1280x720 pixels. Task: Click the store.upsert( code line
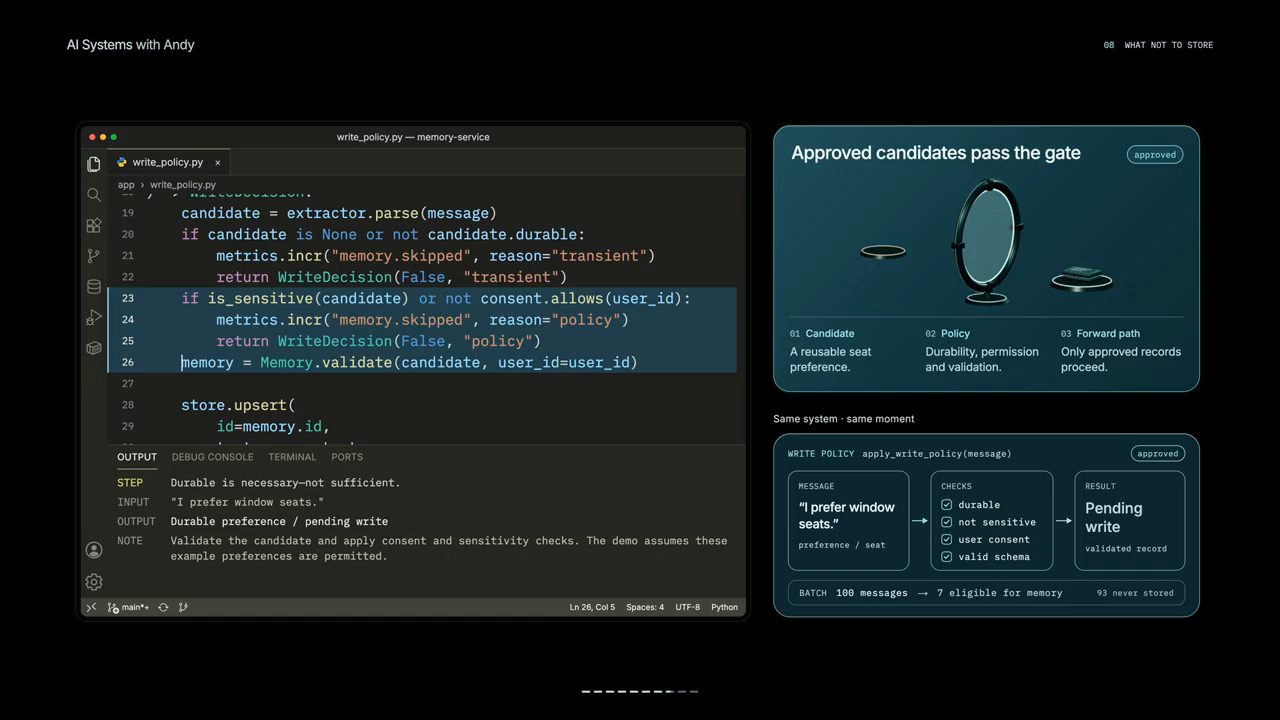coord(238,405)
